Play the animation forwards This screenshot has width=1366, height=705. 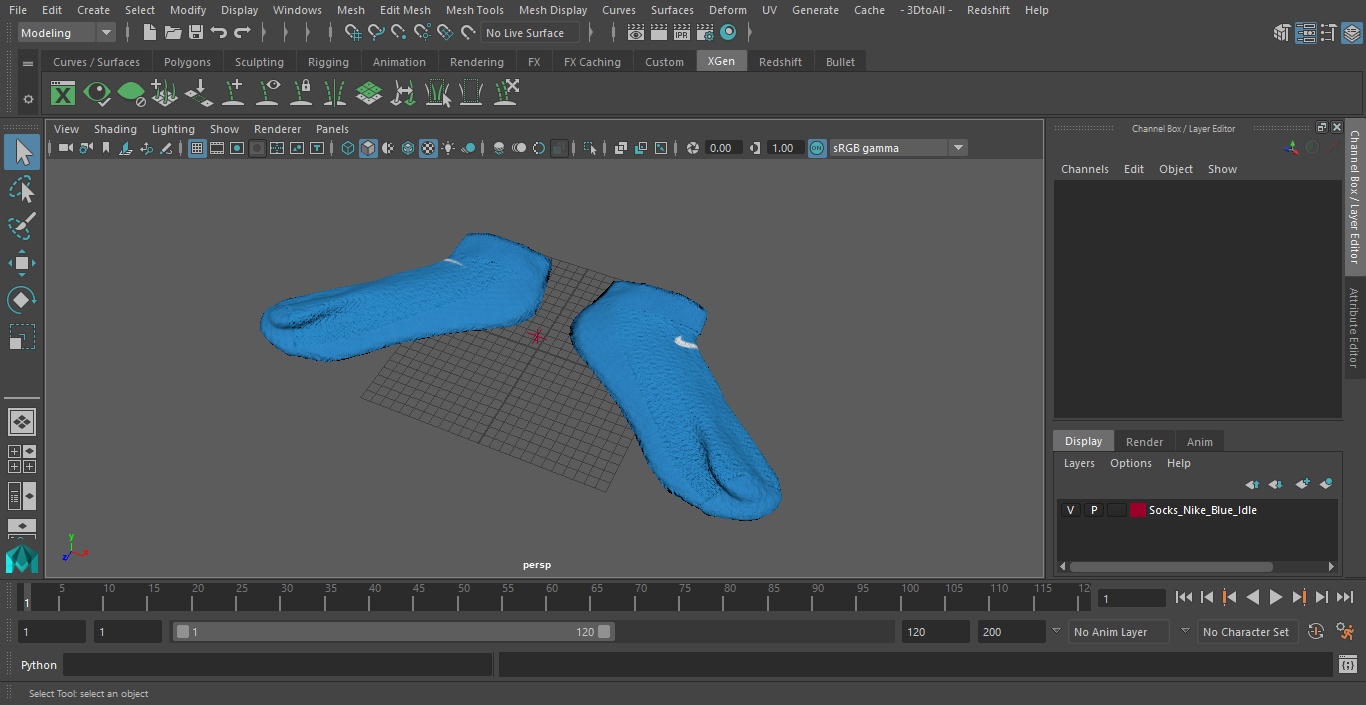click(x=1275, y=597)
